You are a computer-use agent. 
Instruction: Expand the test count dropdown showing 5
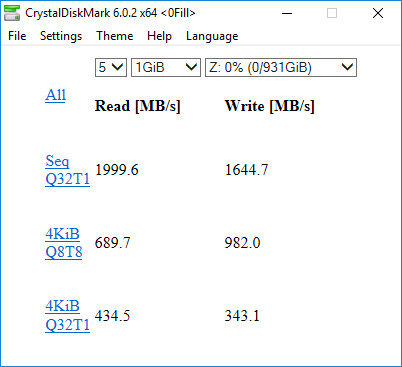111,68
